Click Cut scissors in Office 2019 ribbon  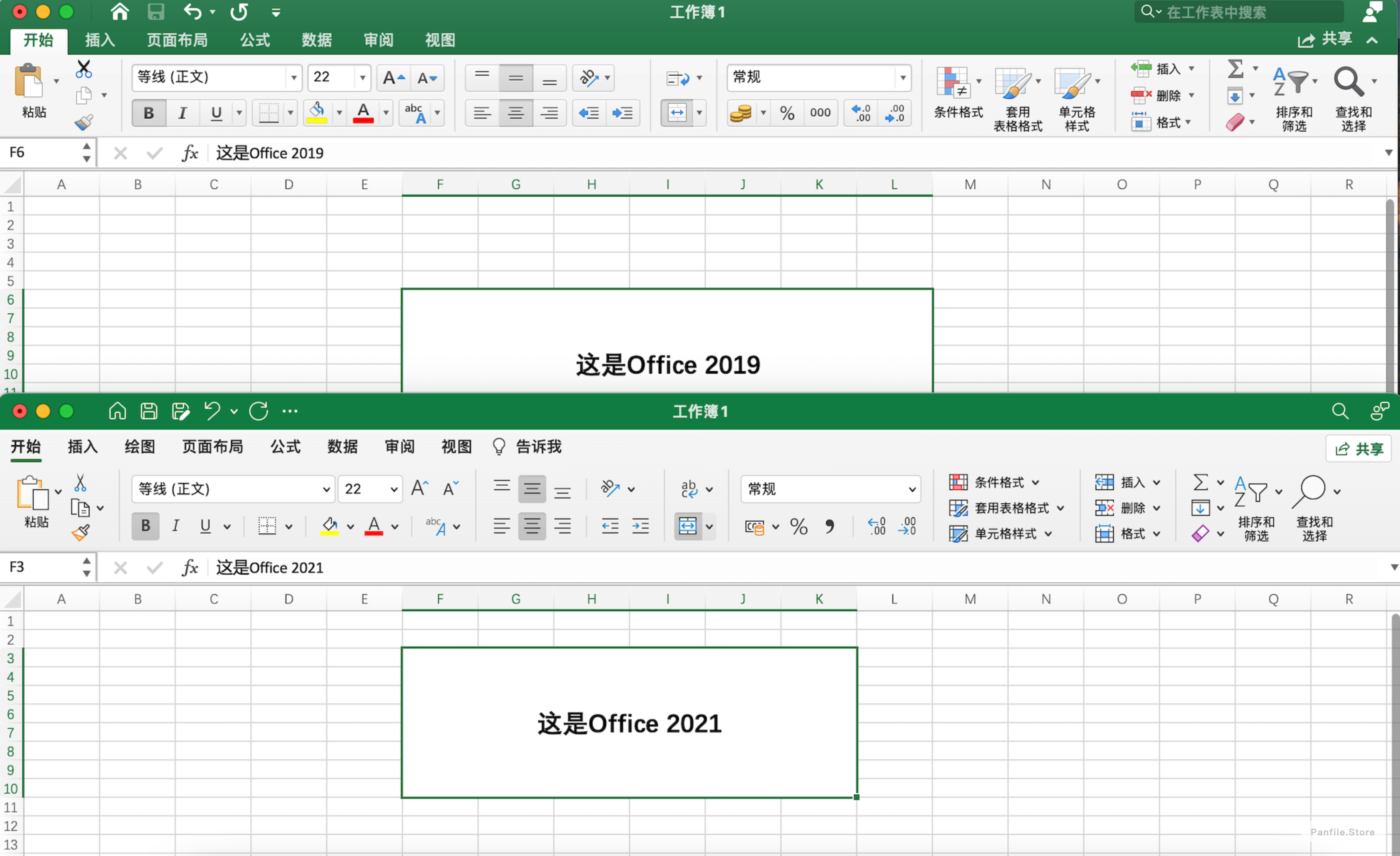[84, 69]
